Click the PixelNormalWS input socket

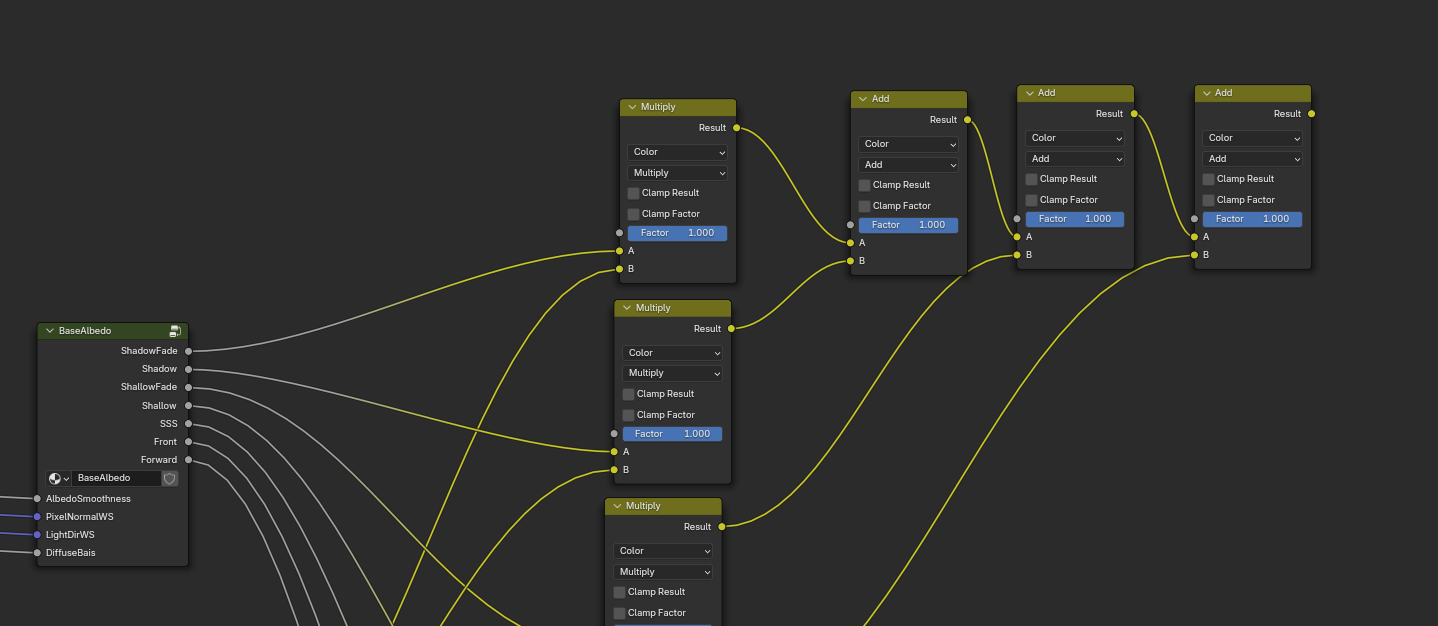tap(38, 517)
